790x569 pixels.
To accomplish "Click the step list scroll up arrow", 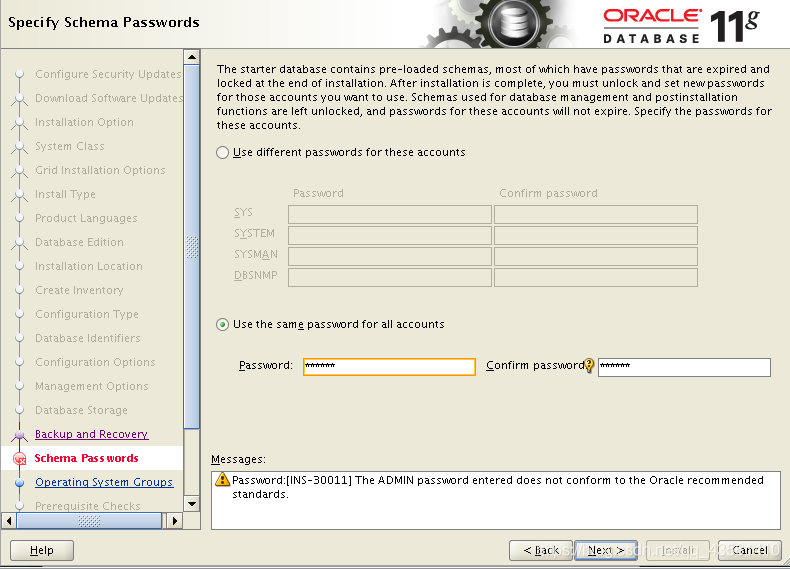I will coord(191,57).
